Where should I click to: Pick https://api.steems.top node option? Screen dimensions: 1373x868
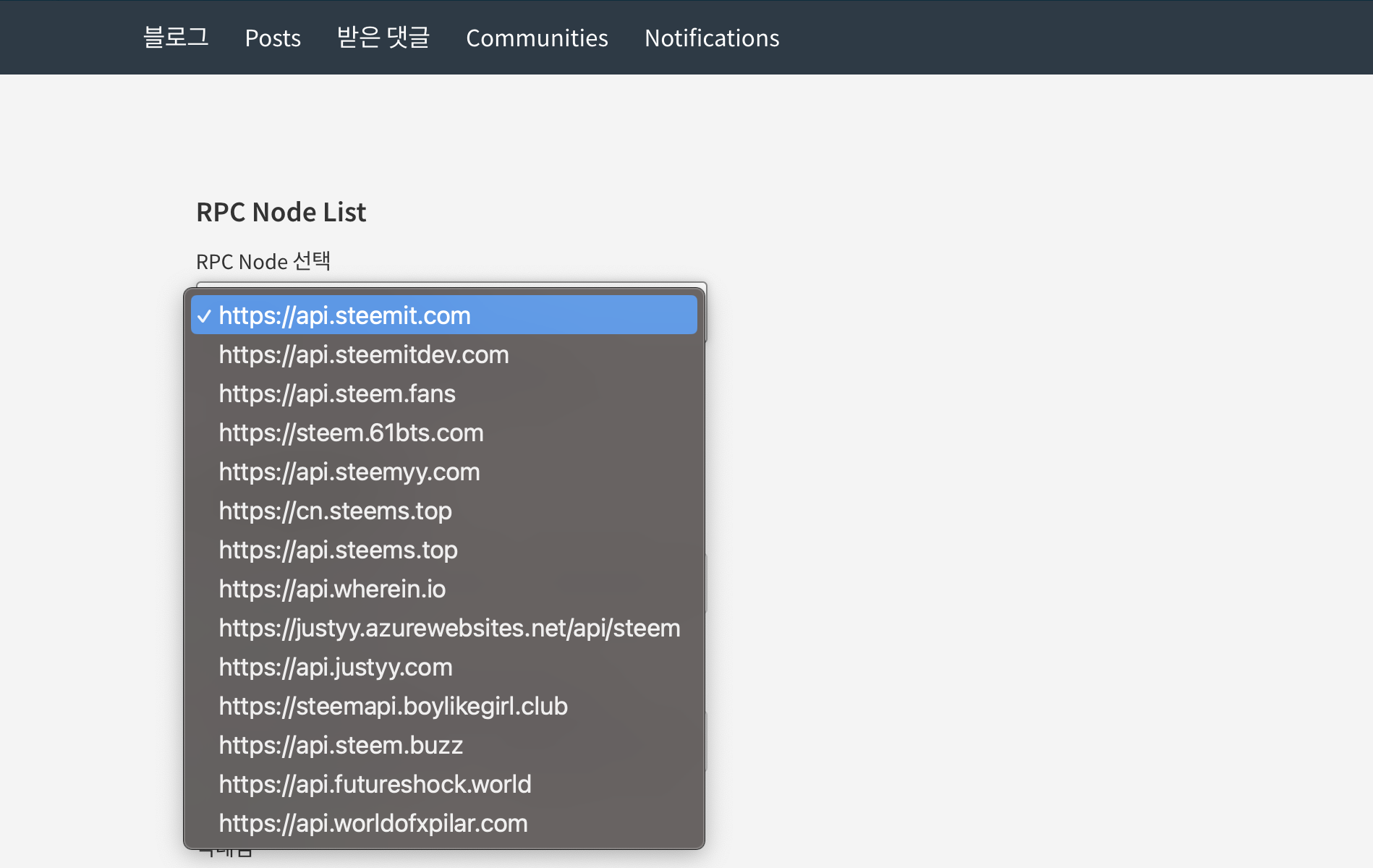tap(444, 550)
